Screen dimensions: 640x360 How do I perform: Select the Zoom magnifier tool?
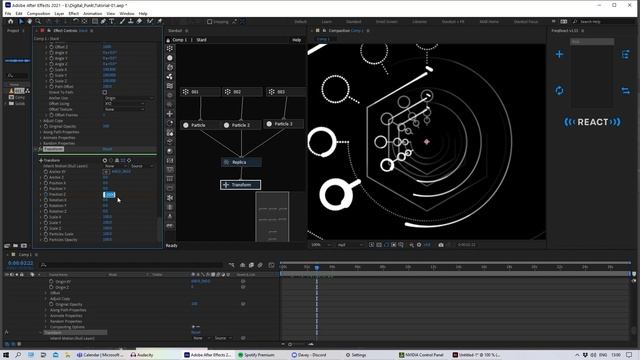(x=38, y=21)
